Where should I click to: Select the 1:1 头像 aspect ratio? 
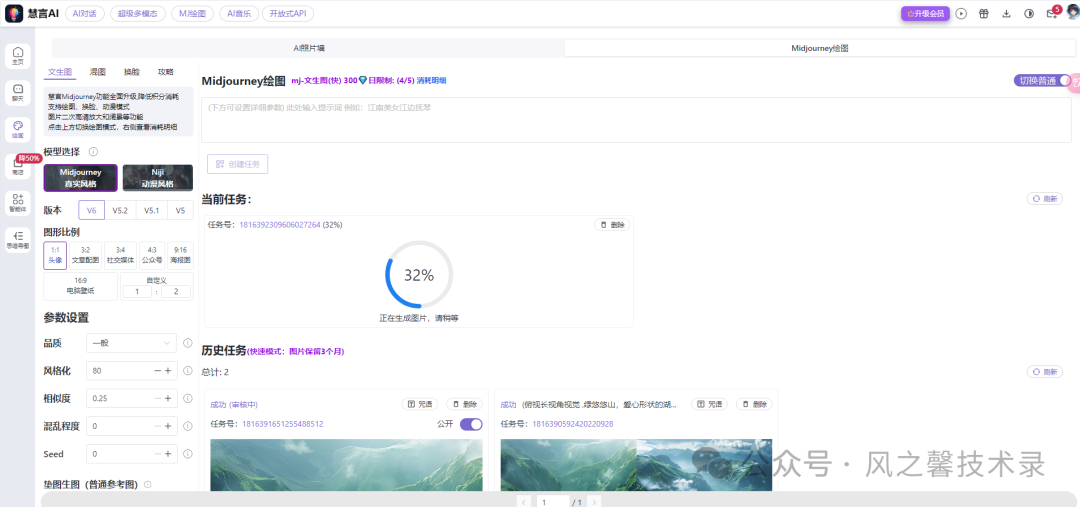[55, 256]
